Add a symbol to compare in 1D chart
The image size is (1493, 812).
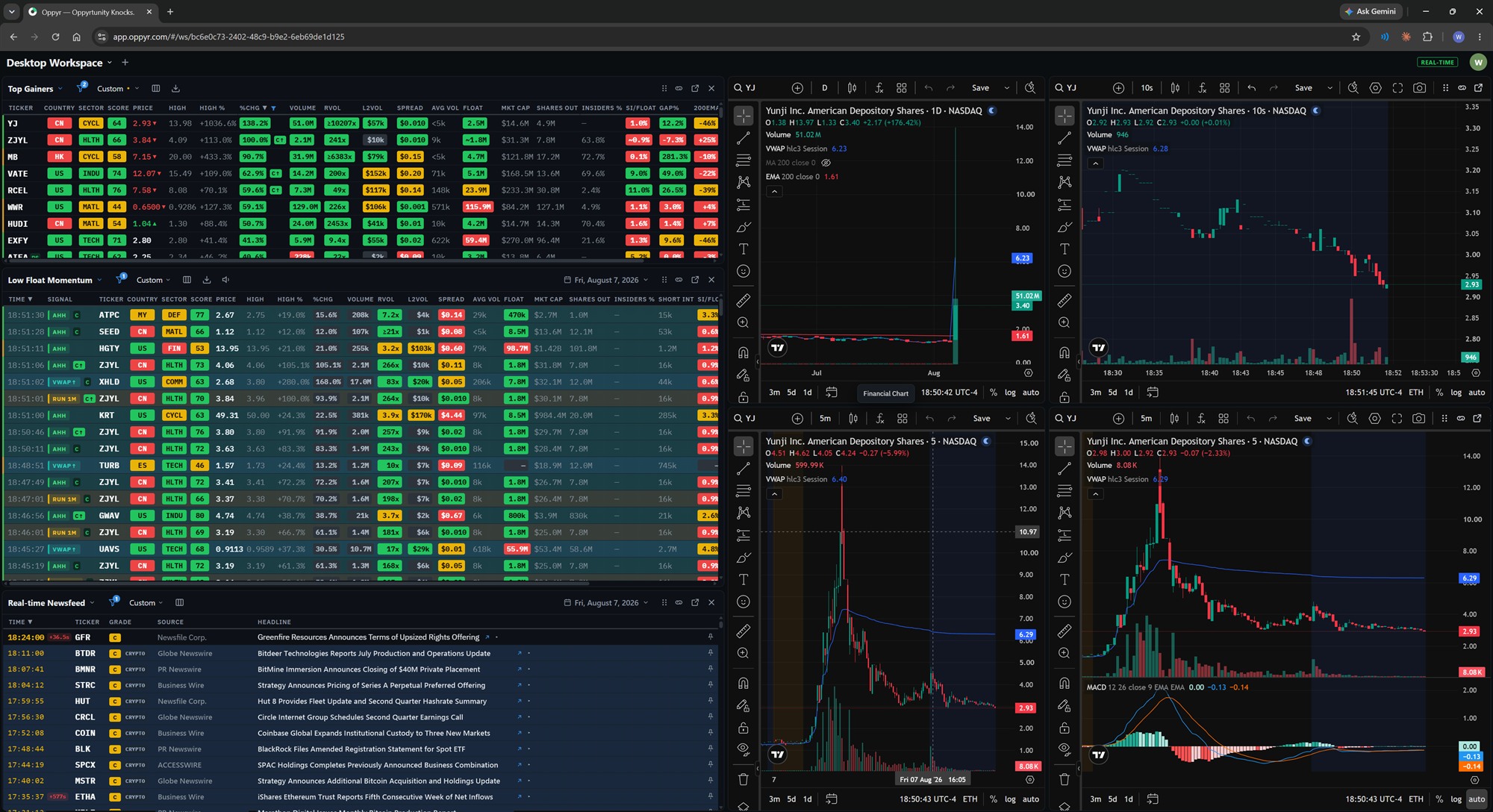tap(797, 88)
